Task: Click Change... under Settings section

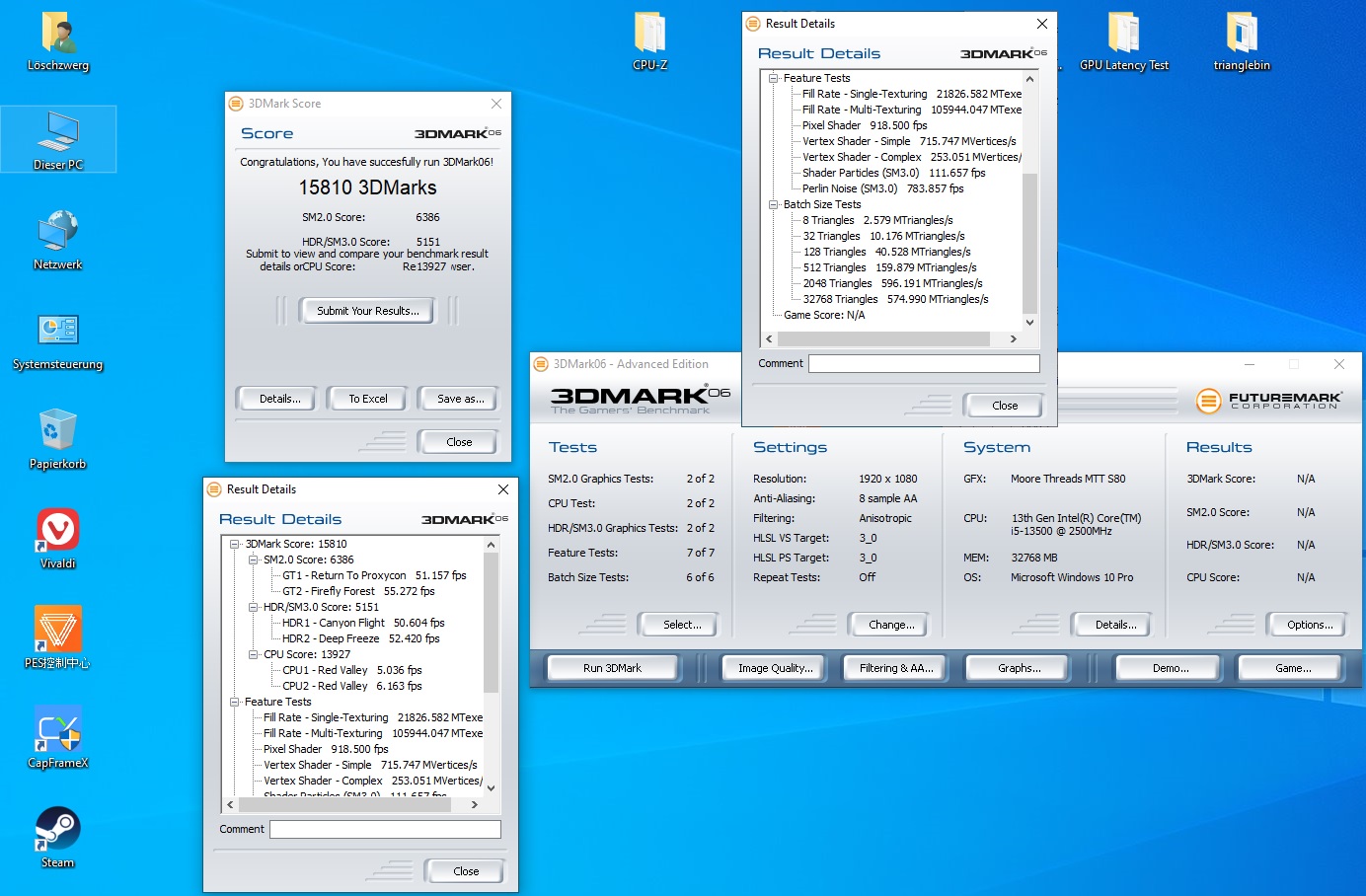Action: 891,625
